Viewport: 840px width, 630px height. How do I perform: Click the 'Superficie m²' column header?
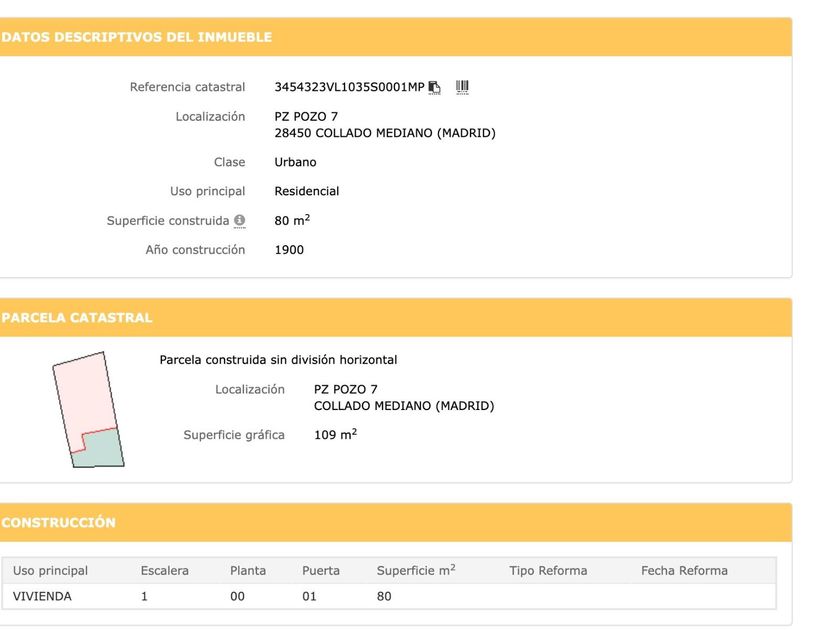[x=416, y=570]
